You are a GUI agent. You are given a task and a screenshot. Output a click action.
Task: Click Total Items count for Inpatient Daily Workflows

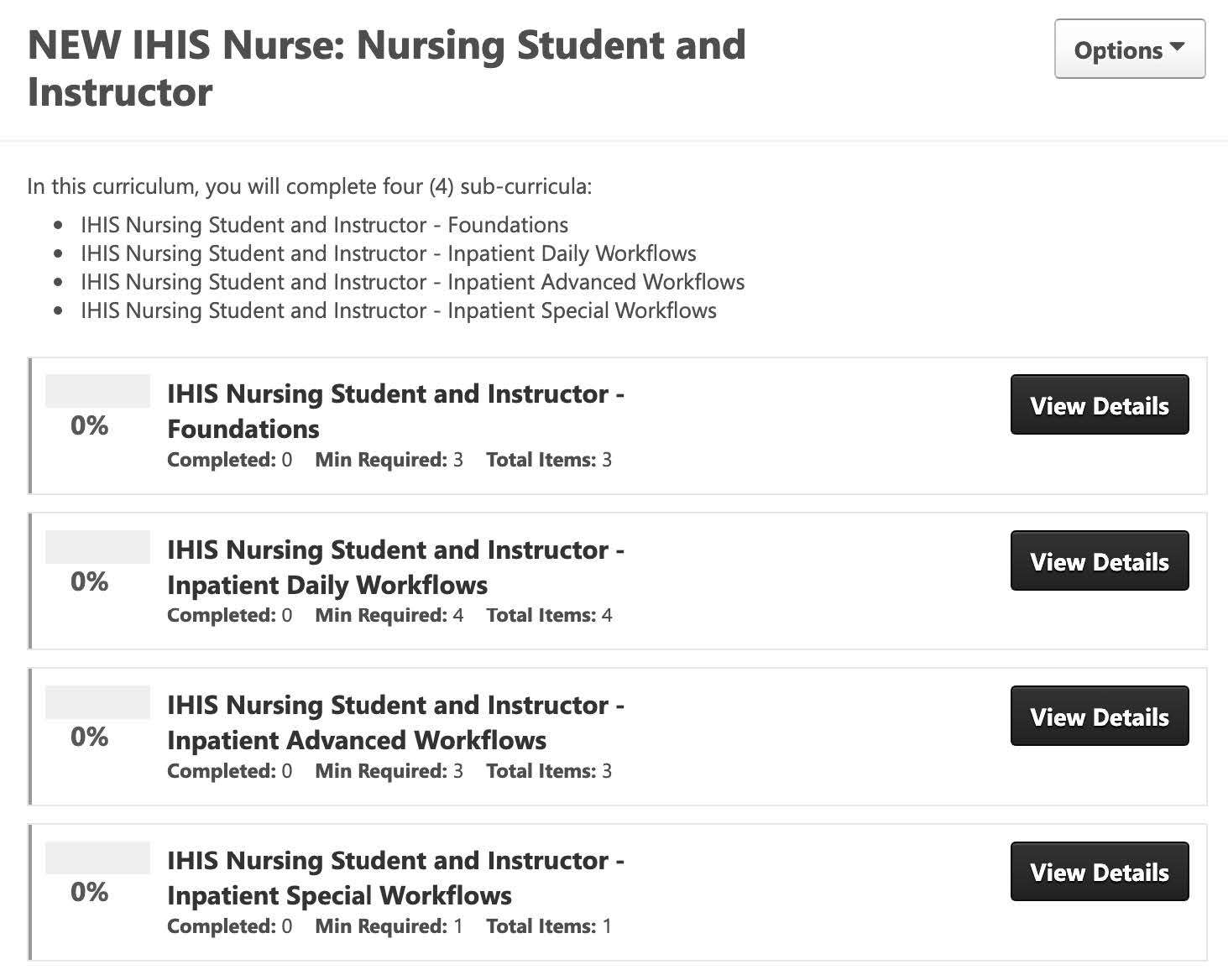click(x=549, y=615)
